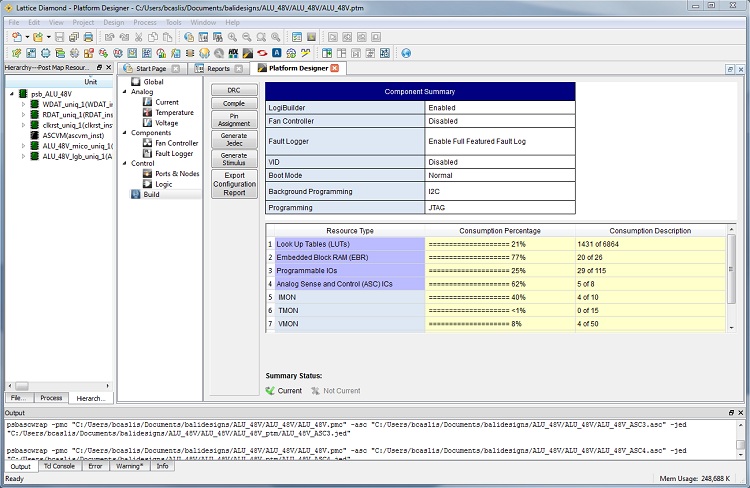Open the Process menu

coord(144,21)
